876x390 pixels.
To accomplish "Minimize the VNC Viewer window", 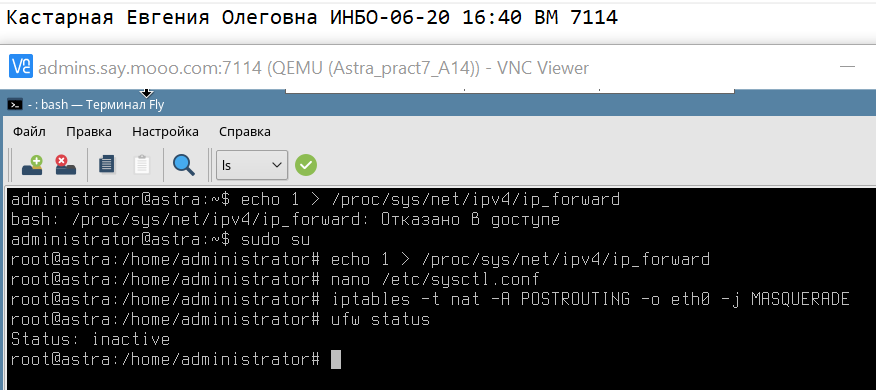I will (x=848, y=67).
